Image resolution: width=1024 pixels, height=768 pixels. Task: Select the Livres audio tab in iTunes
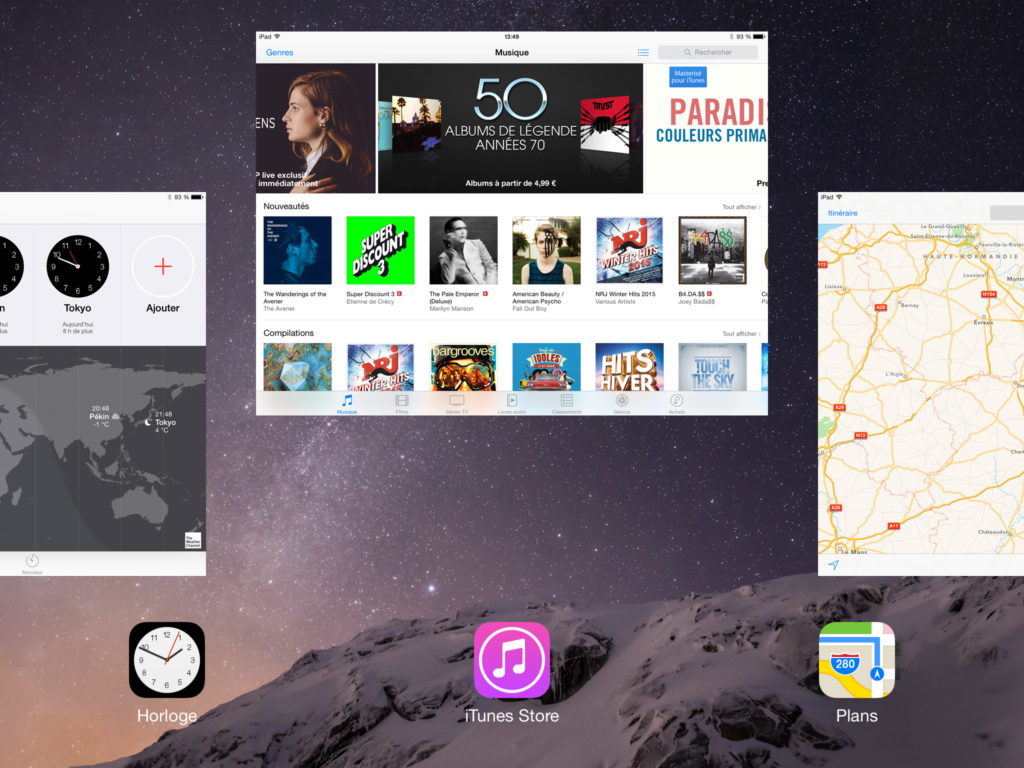tap(511, 404)
